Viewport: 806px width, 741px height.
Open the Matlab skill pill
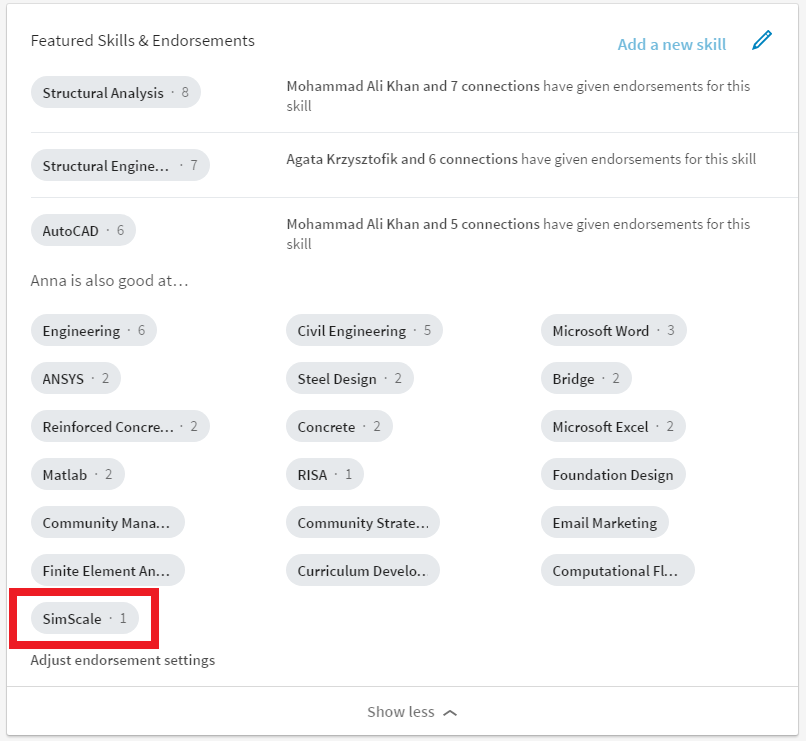(77, 475)
